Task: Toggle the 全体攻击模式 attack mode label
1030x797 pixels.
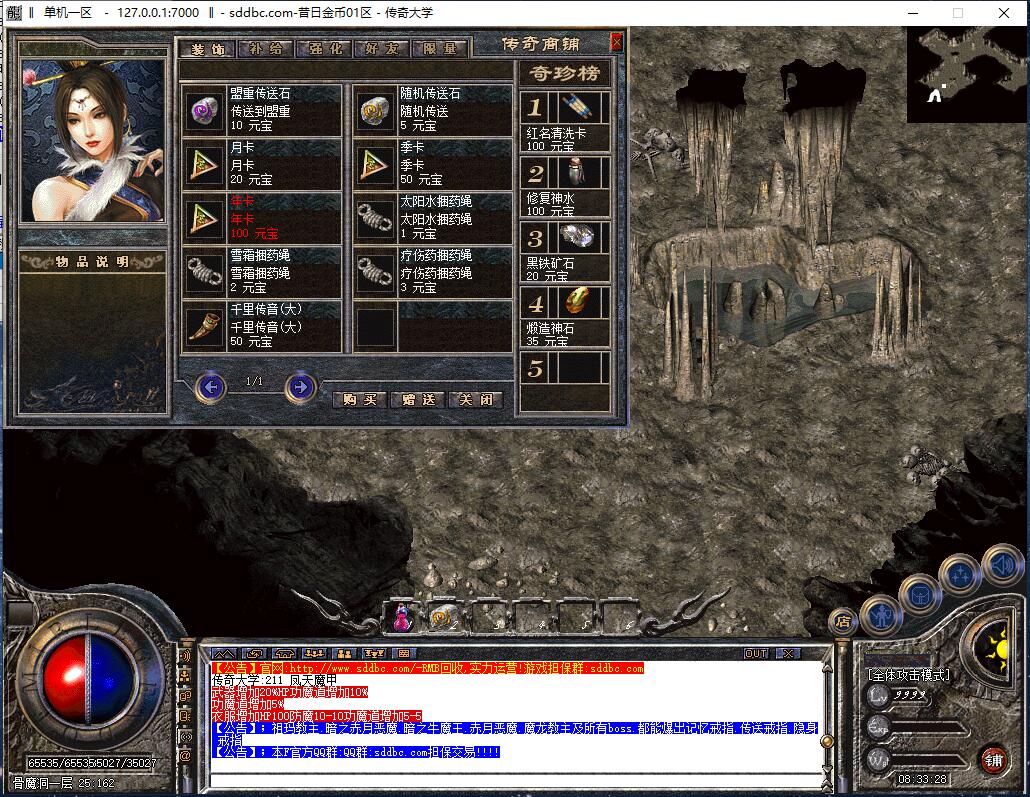Action: click(908, 674)
